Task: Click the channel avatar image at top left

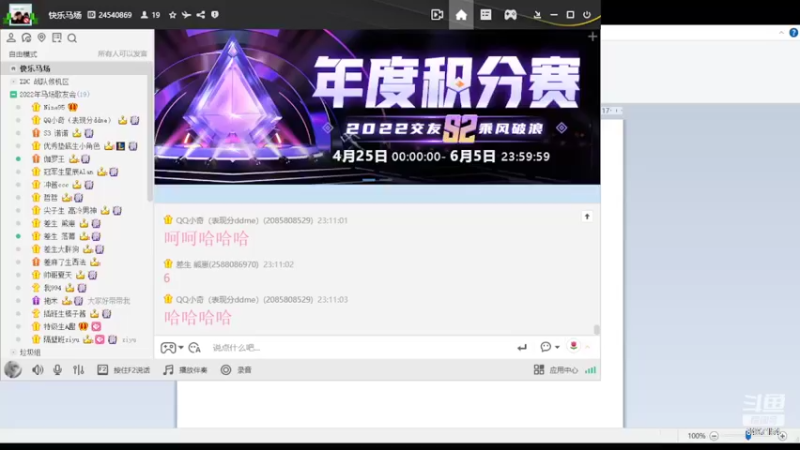Action: pos(20,14)
